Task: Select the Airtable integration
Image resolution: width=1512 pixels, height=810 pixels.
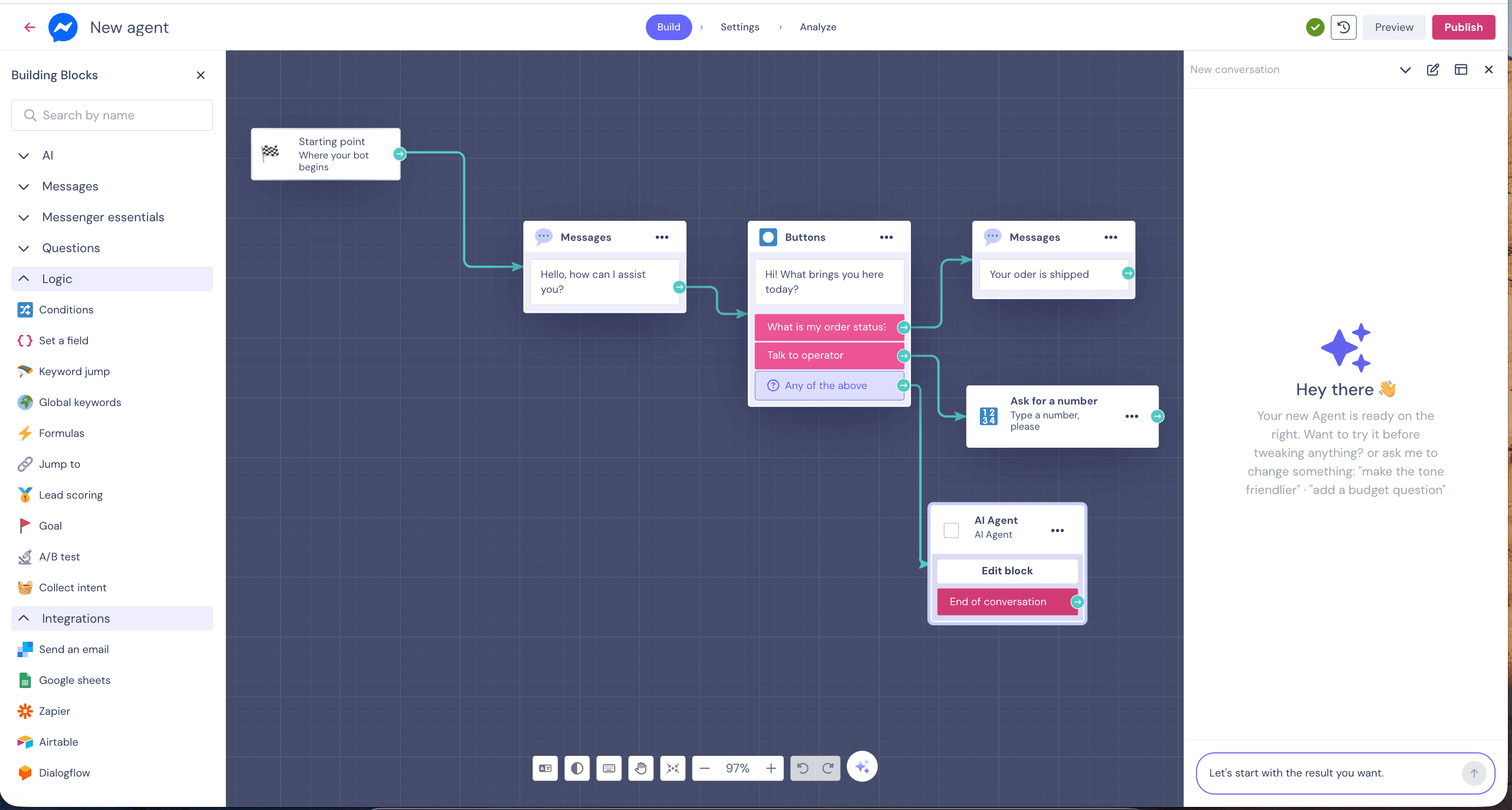Action: pos(48,742)
